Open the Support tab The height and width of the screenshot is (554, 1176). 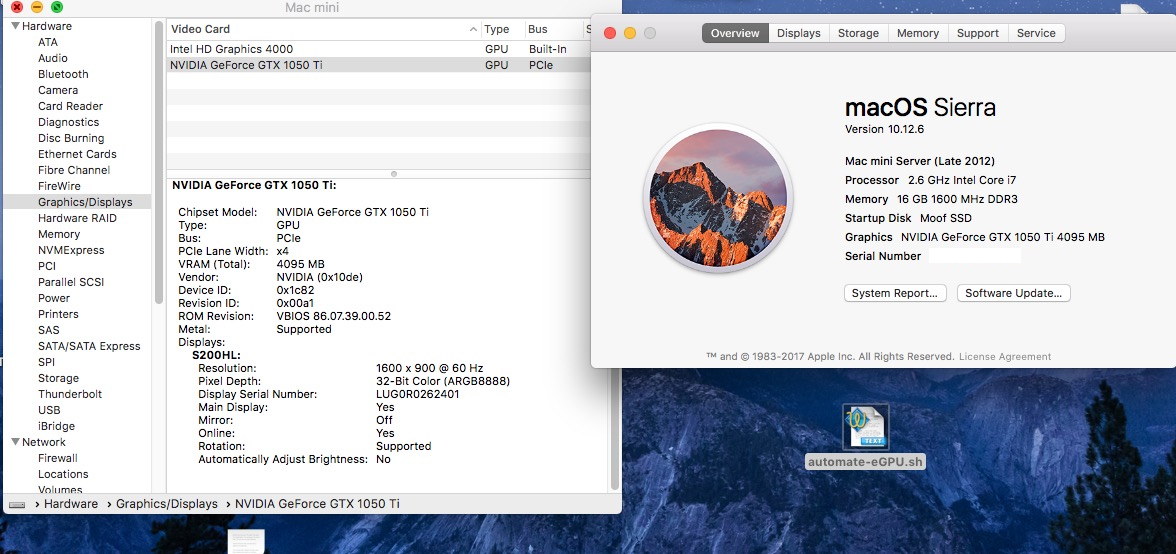tap(978, 33)
